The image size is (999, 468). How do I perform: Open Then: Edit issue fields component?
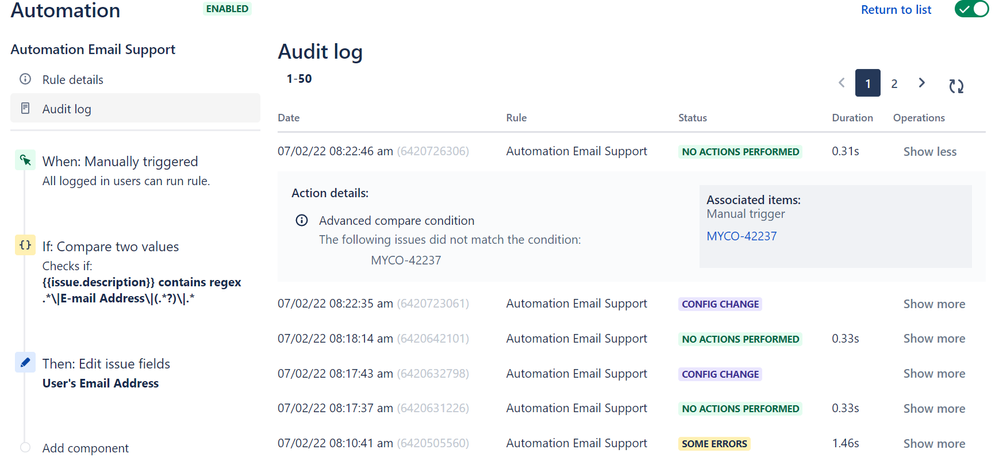pyautogui.click(x=106, y=364)
